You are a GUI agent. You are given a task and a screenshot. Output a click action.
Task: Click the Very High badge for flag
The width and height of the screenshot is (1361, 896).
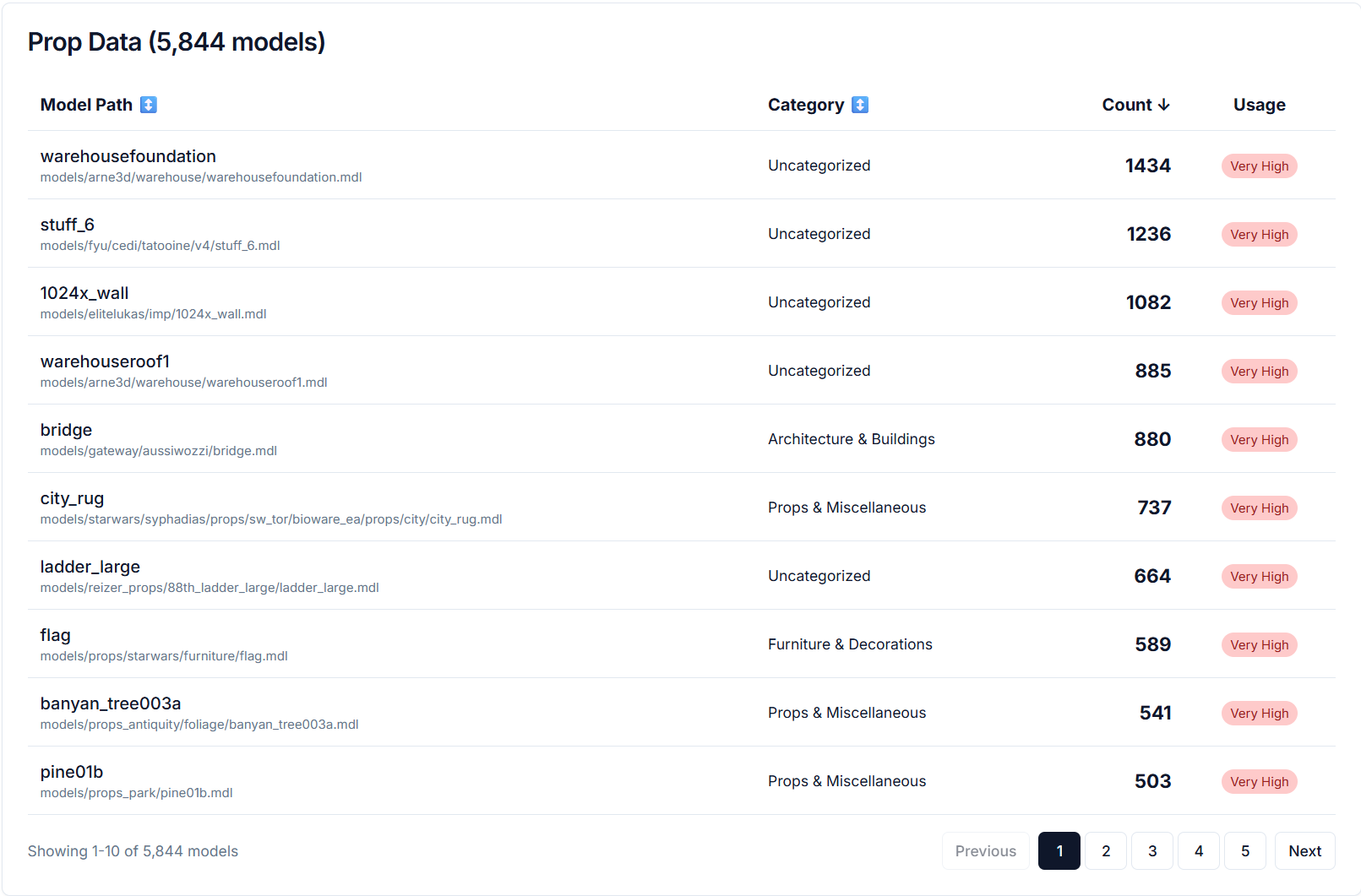pyautogui.click(x=1259, y=645)
